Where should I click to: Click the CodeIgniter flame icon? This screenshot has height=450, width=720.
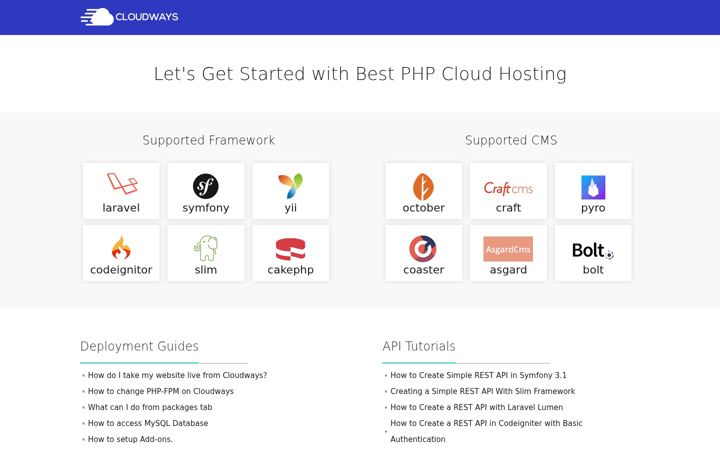[x=121, y=248]
